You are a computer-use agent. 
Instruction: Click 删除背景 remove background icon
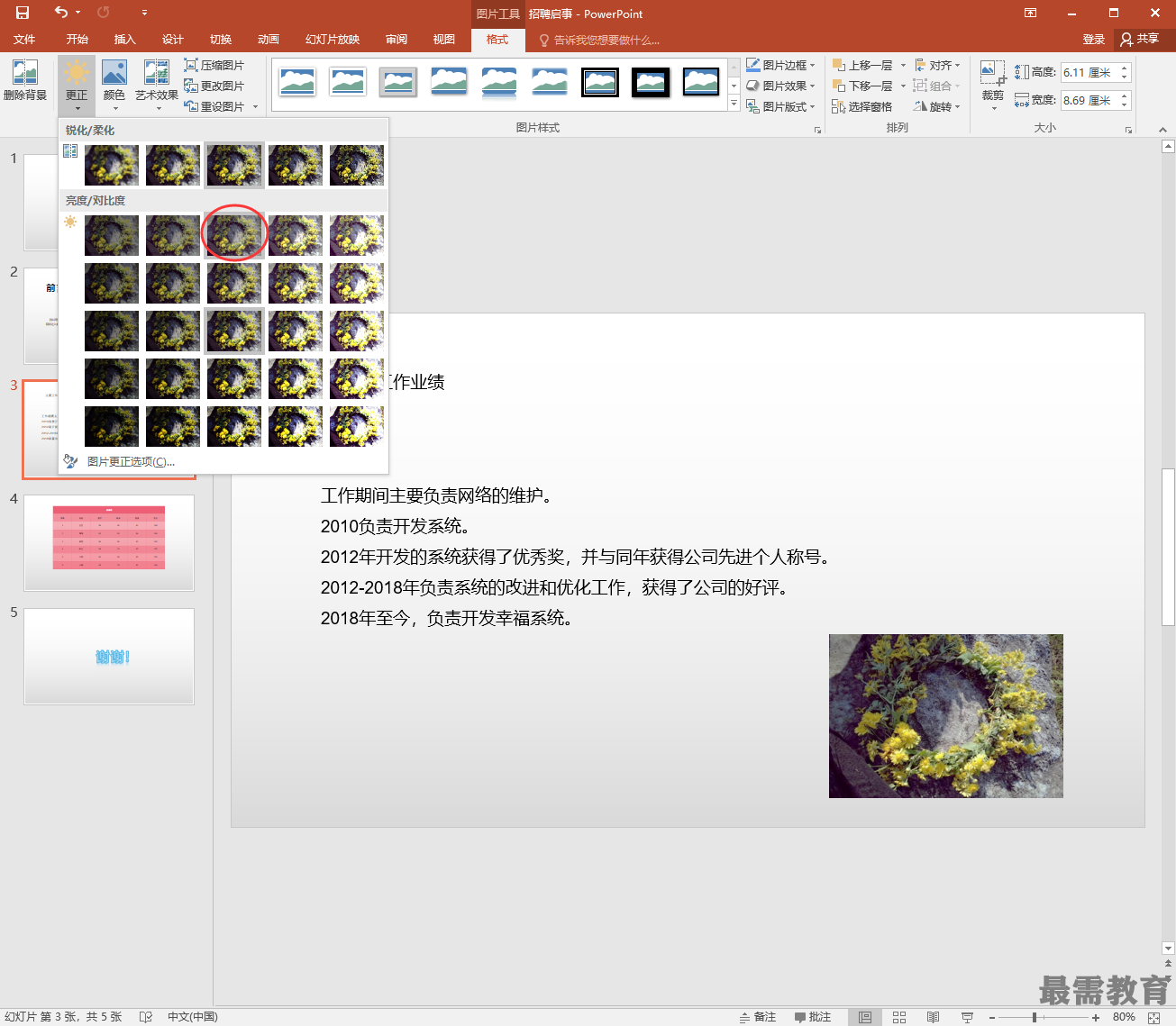pyautogui.click(x=25, y=79)
